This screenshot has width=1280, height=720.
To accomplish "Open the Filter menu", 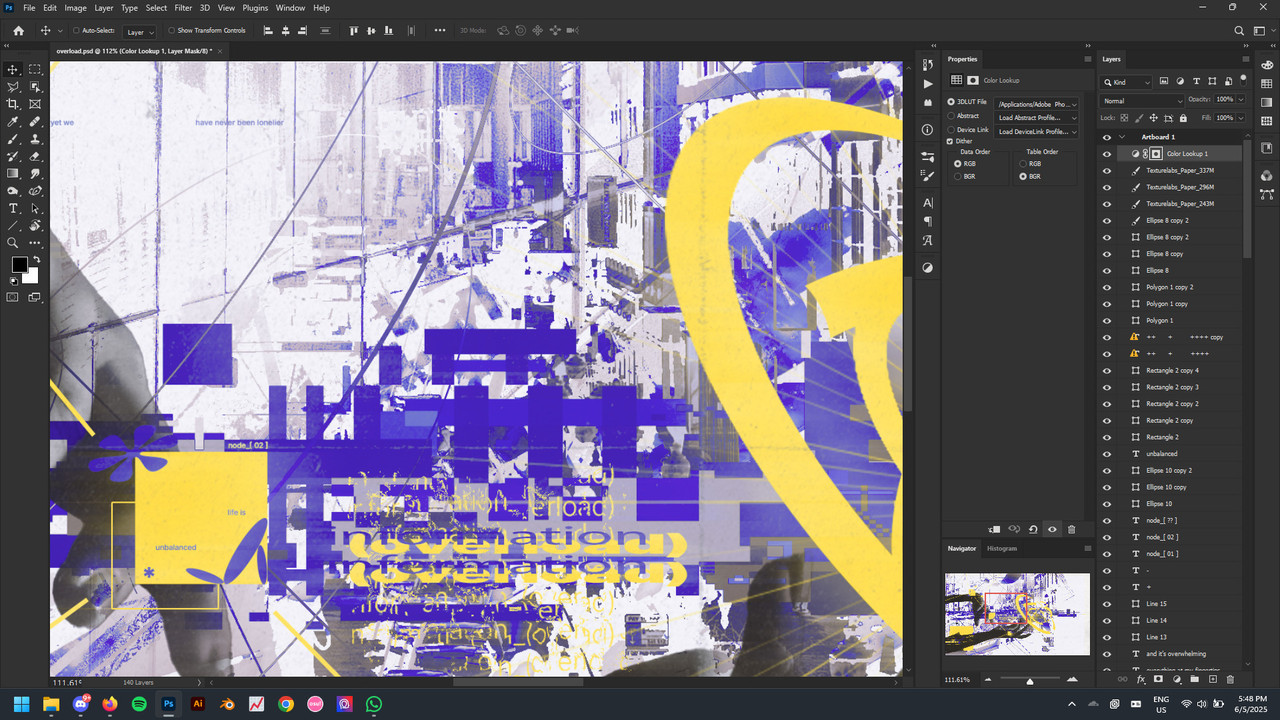I will [183, 8].
